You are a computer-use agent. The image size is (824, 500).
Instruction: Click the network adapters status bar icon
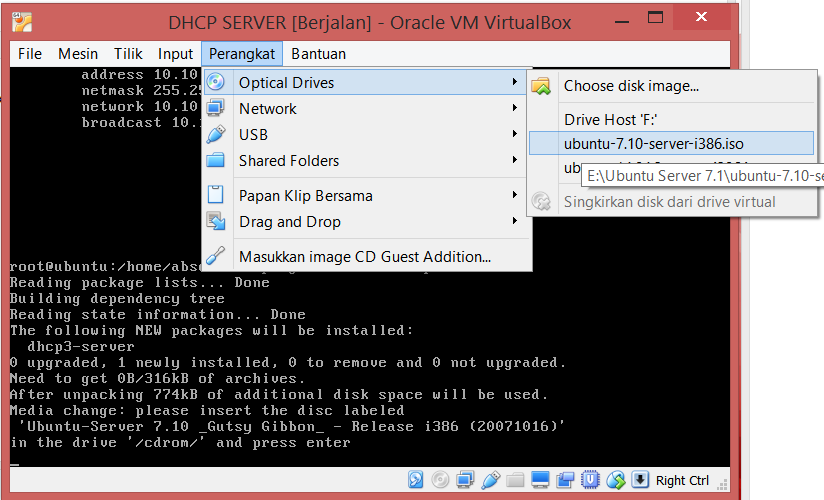[x=465, y=479]
